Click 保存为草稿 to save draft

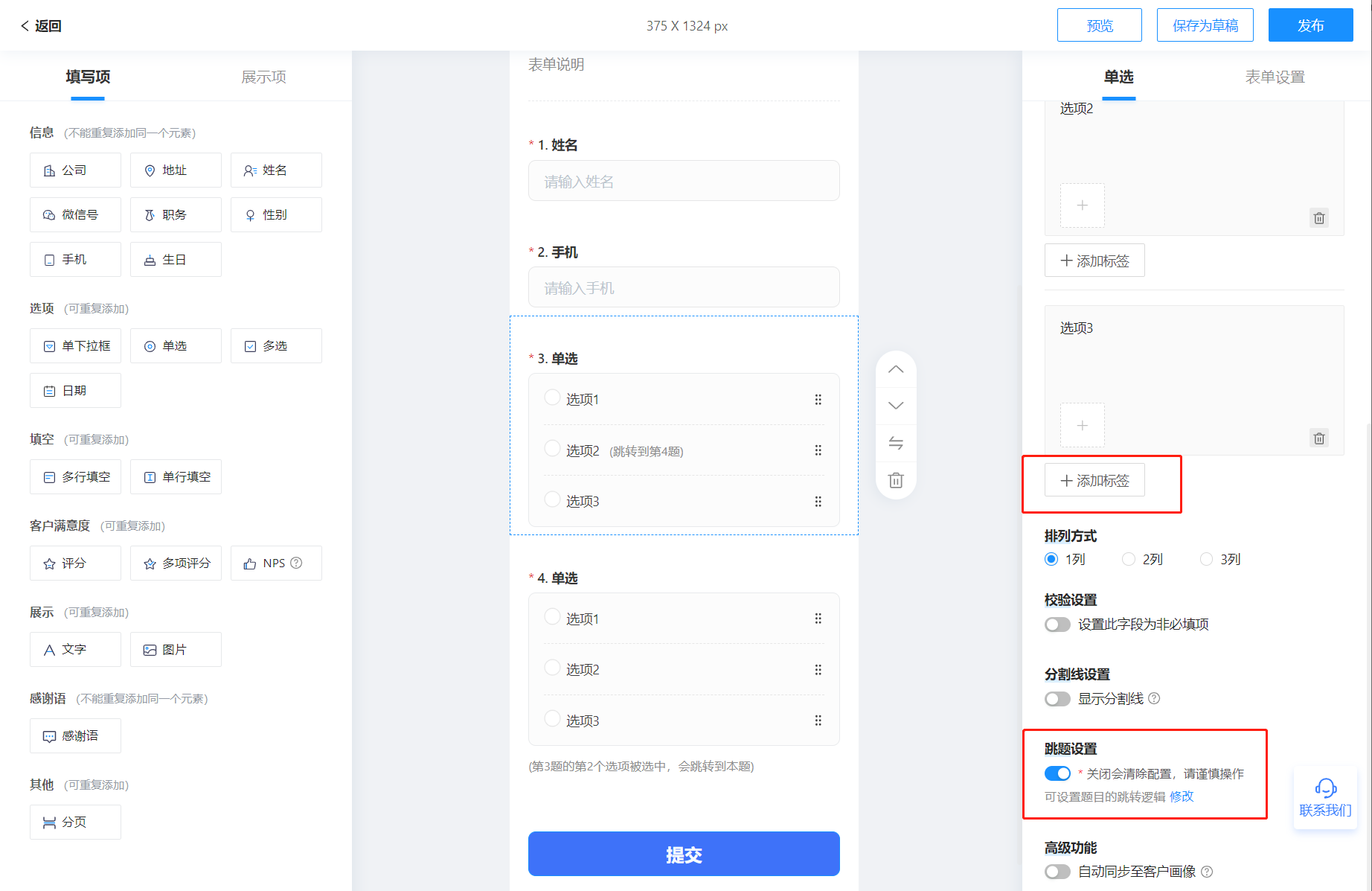tap(1205, 25)
